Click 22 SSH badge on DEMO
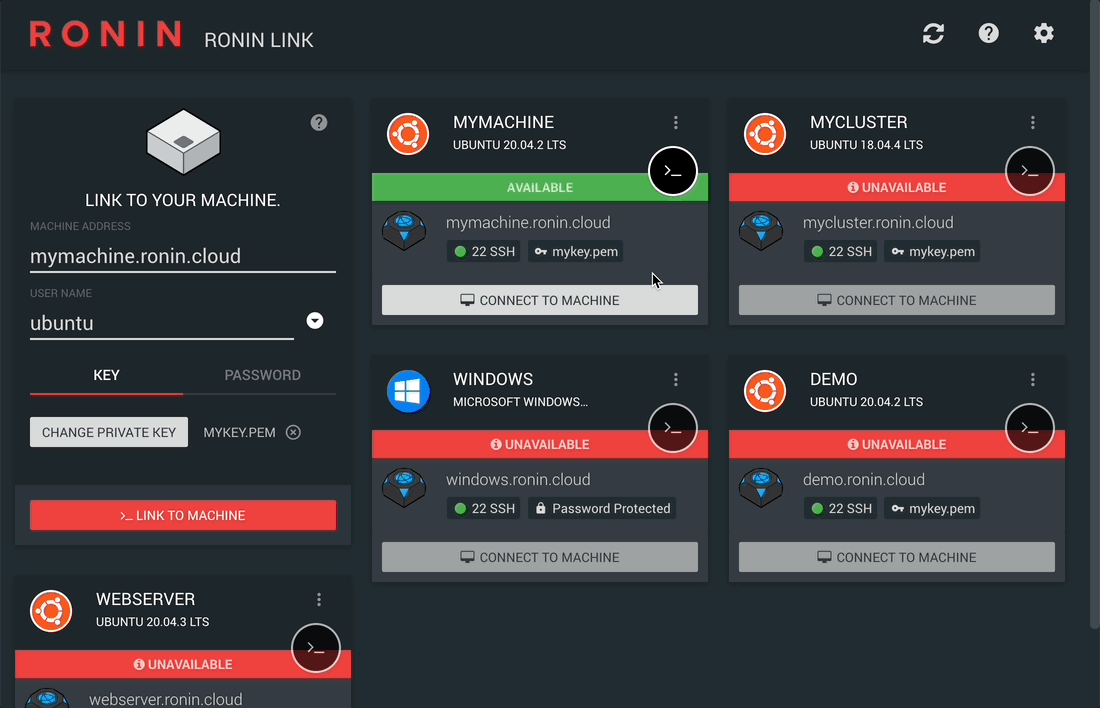1100x708 pixels. (840, 508)
